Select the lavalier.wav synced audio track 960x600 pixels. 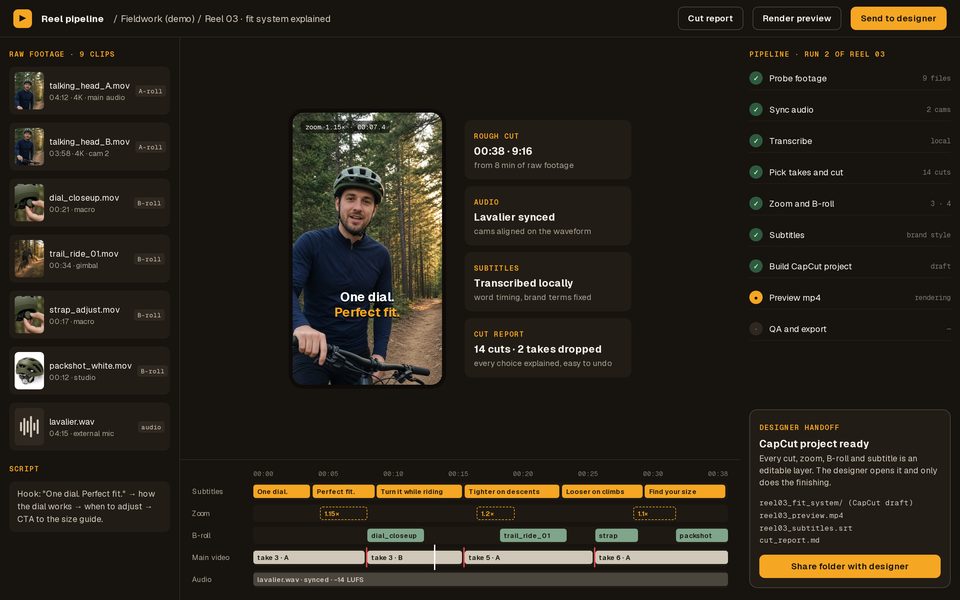coord(490,579)
